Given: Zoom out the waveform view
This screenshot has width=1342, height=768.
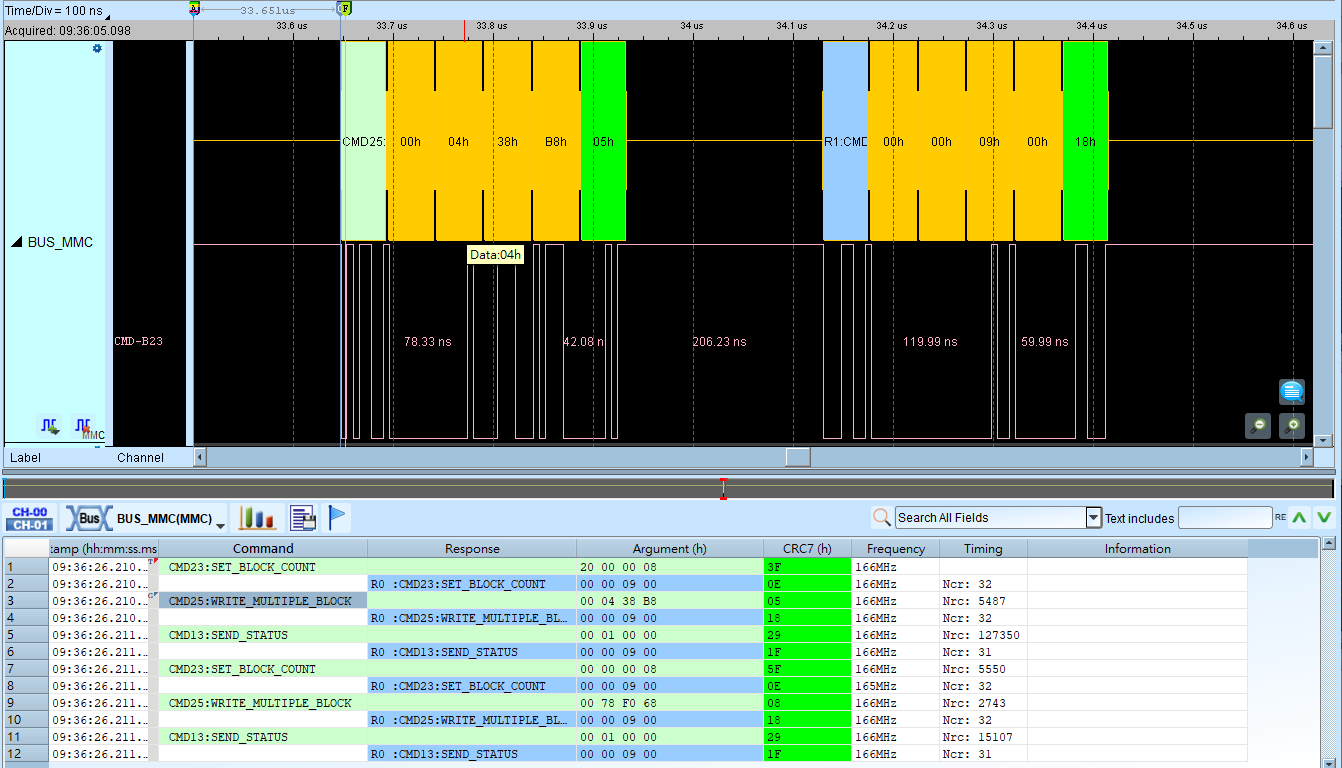Looking at the screenshot, I should tap(1258, 425).
